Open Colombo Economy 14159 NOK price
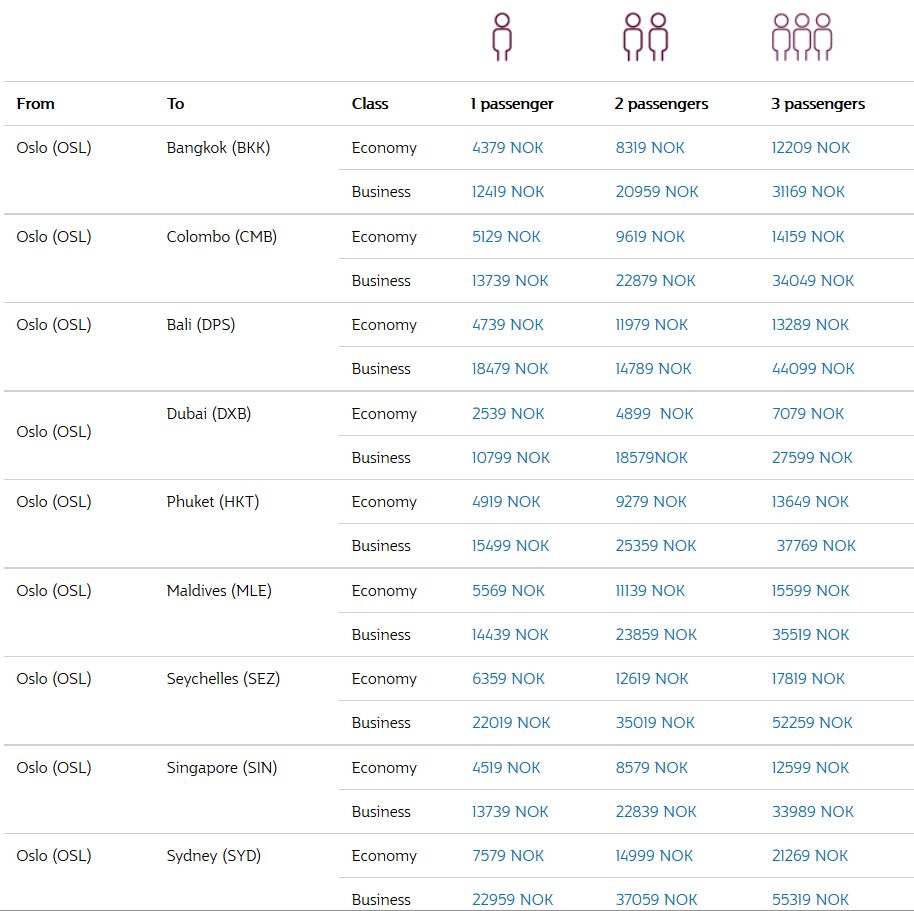Image resolution: width=914 pixels, height=911 pixels. click(808, 237)
